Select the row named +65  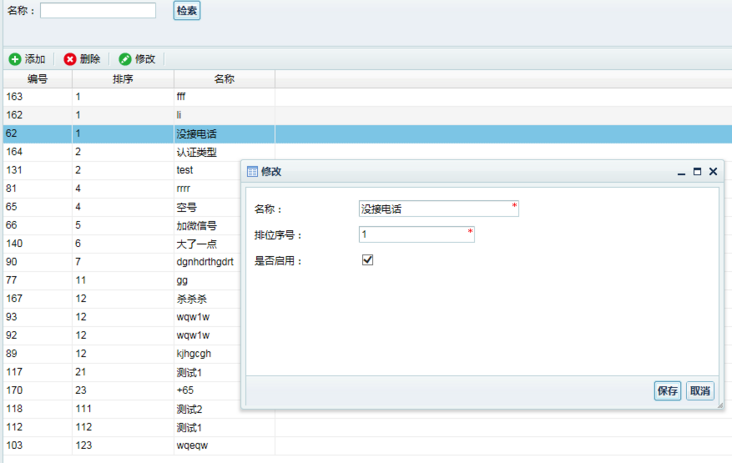(121, 390)
